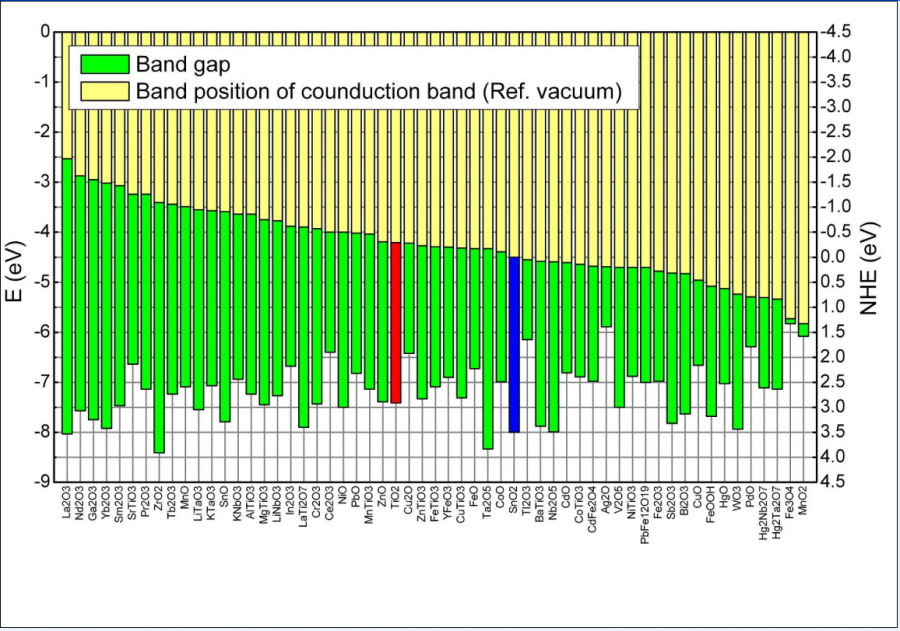900x631 pixels.
Task: Click the Hg2Nb2O7 axis label
Action: pos(765,513)
